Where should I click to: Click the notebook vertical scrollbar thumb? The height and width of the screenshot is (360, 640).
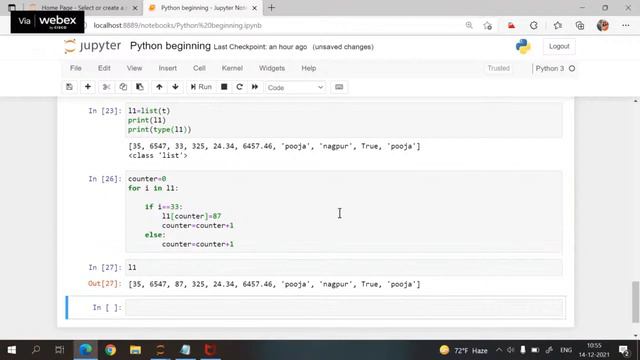tap(636, 301)
